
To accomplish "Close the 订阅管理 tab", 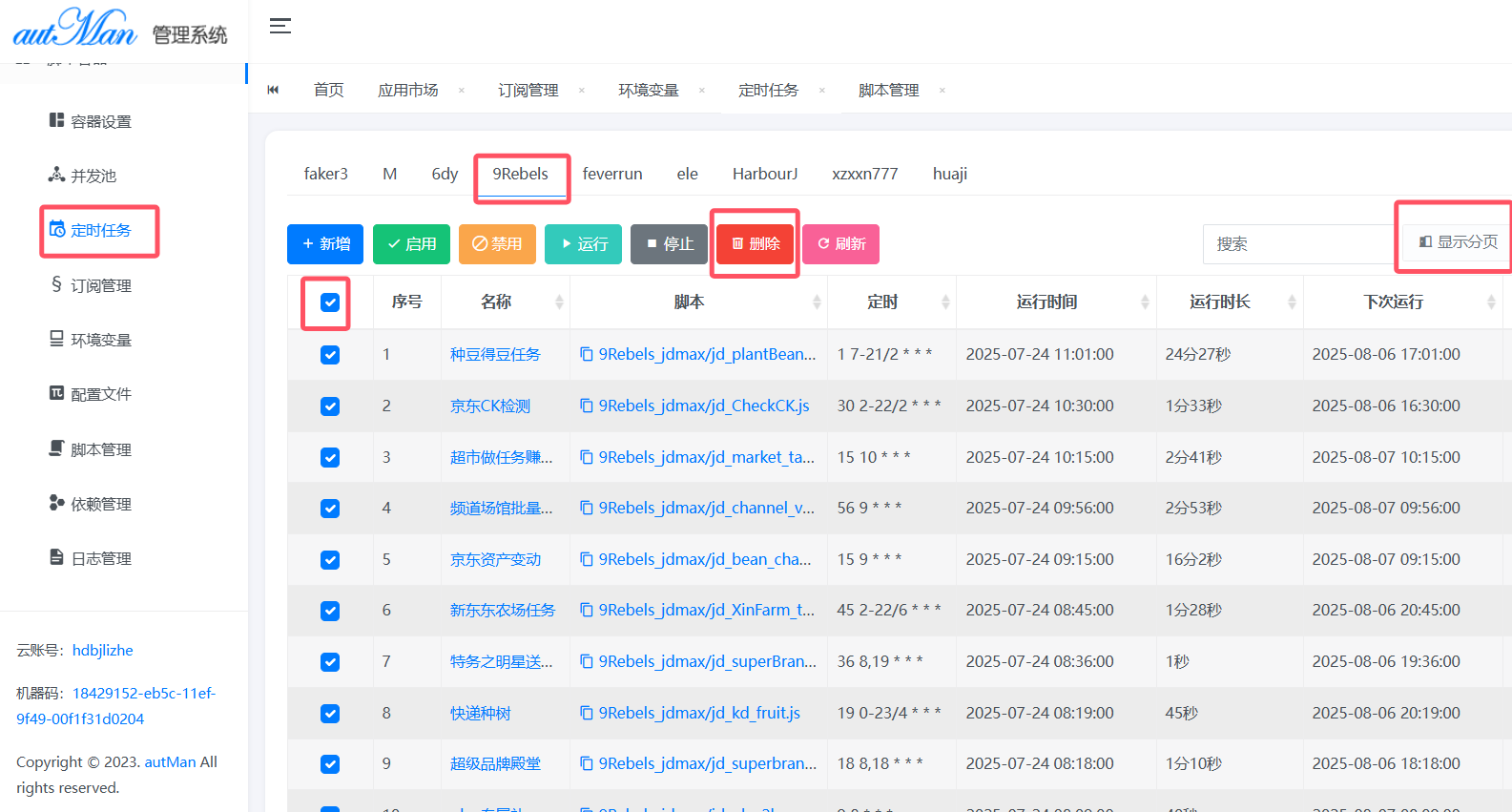I will coord(582,91).
